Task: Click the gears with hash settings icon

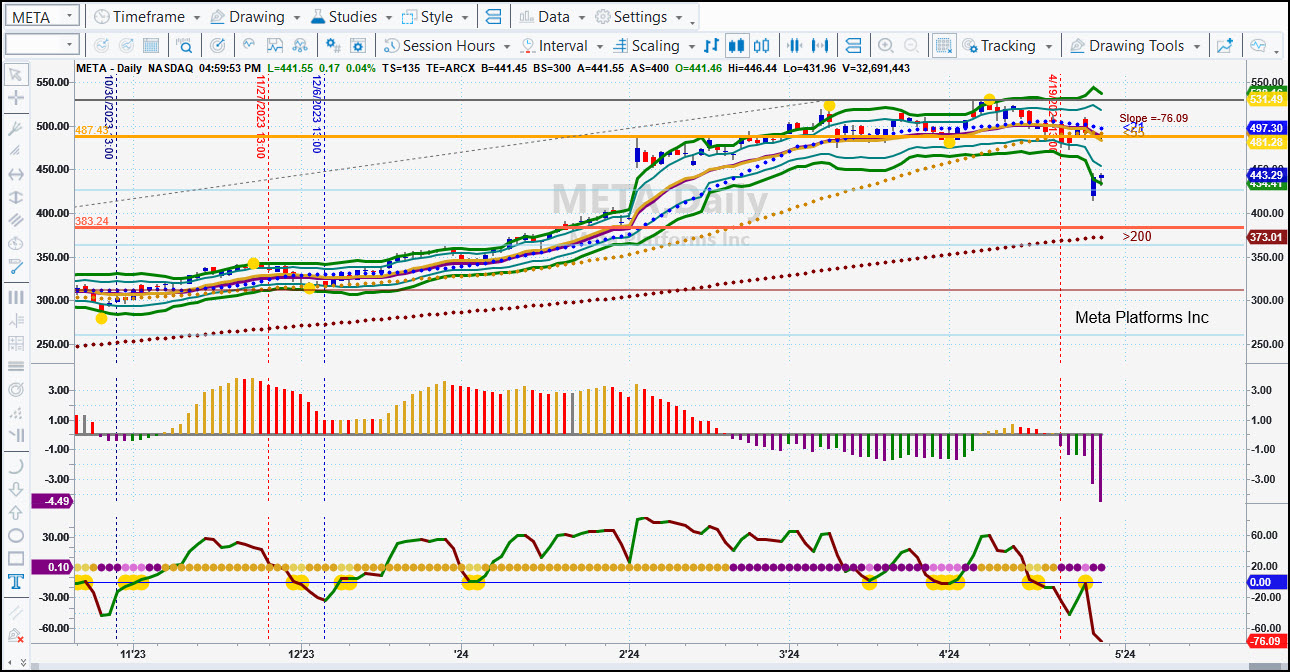Action: coord(334,46)
